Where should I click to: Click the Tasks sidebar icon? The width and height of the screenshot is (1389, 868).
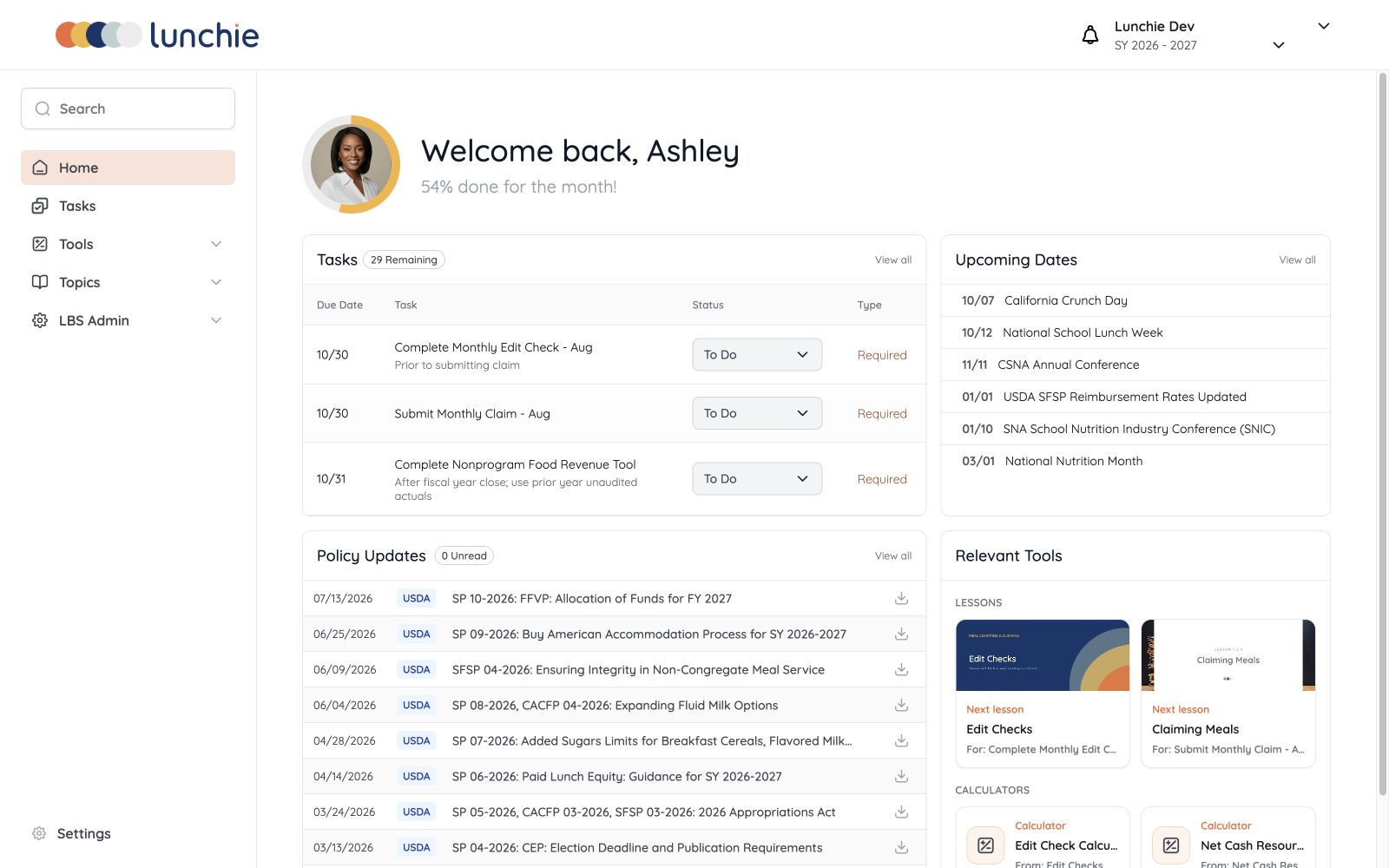pyautogui.click(x=40, y=206)
